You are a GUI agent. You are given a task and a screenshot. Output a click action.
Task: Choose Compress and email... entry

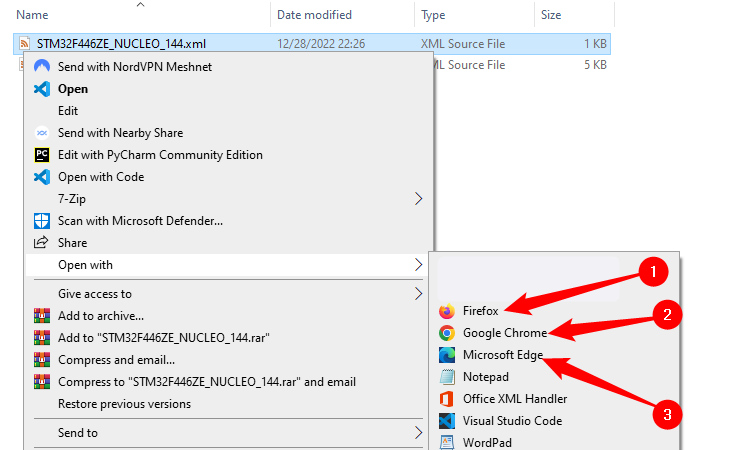[117, 360]
